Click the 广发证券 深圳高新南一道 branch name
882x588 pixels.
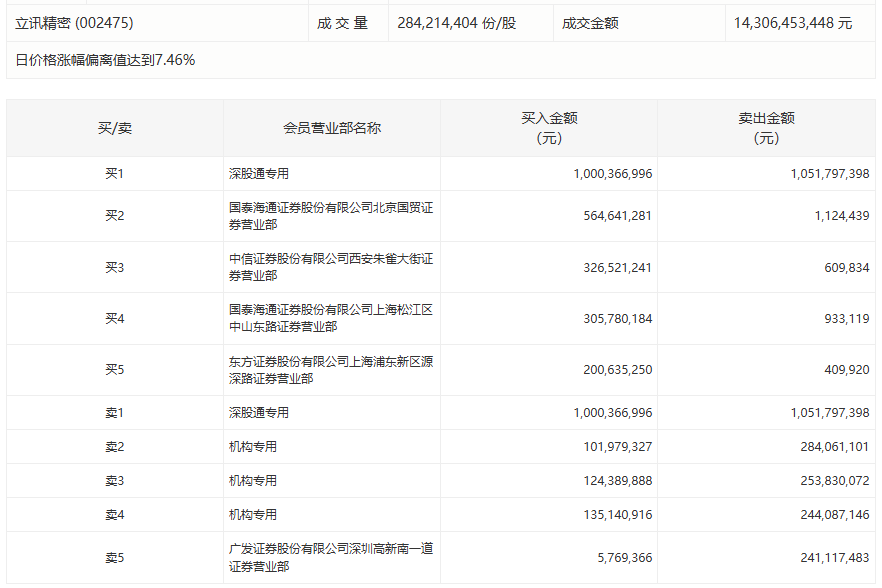point(331,558)
